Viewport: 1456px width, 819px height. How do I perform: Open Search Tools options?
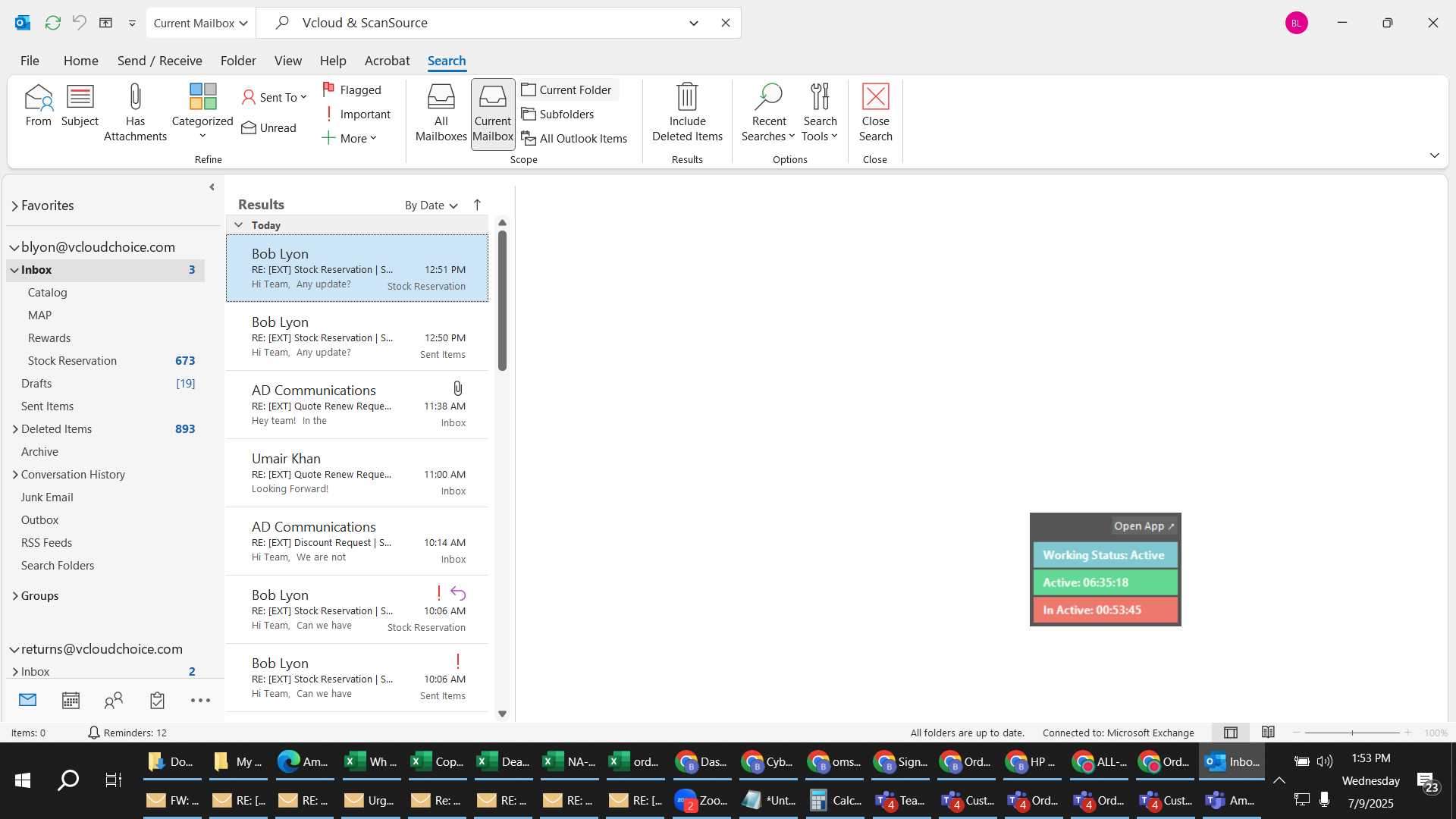pos(820,113)
